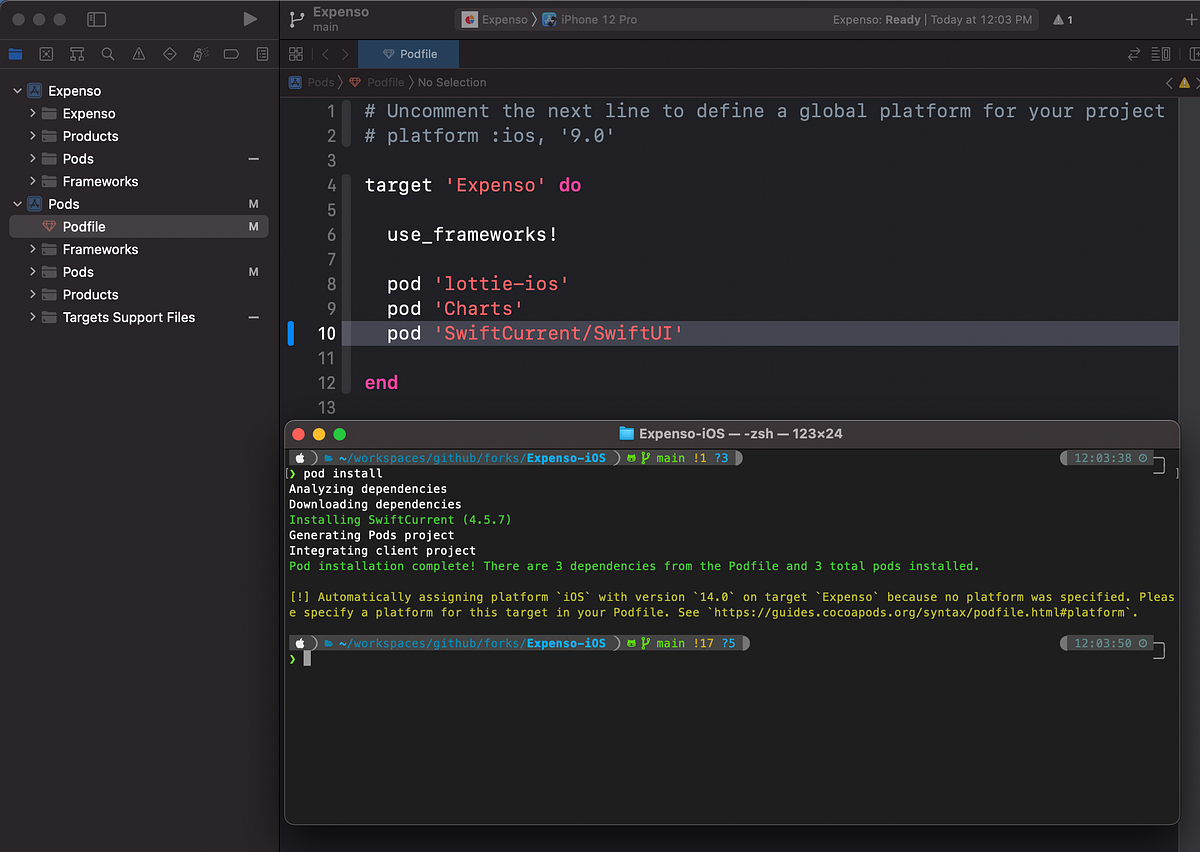Image resolution: width=1200 pixels, height=852 pixels.
Task: Toggle the code review arrows icon
Action: tap(1134, 54)
